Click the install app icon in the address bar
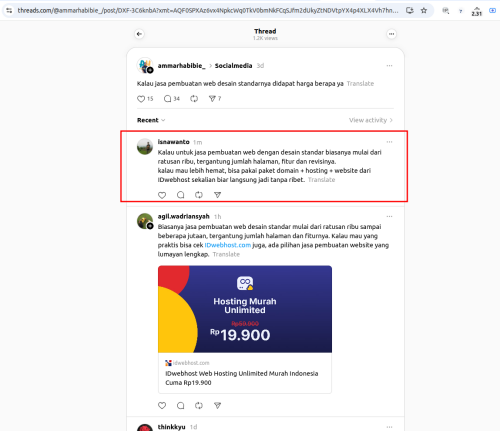This screenshot has height=431, width=500. (410, 11)
